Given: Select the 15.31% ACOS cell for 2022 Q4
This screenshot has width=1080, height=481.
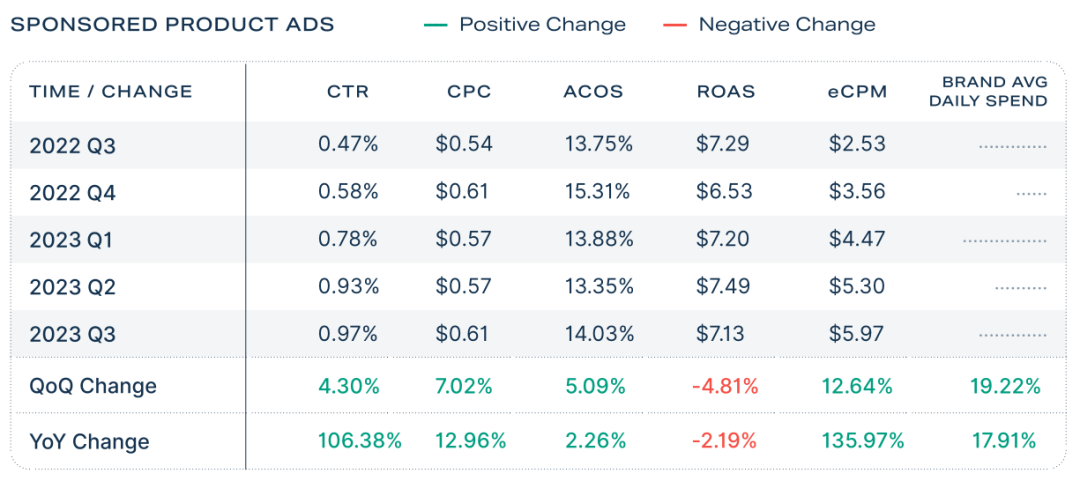Looking at the screenshot, I should point(598,193).
